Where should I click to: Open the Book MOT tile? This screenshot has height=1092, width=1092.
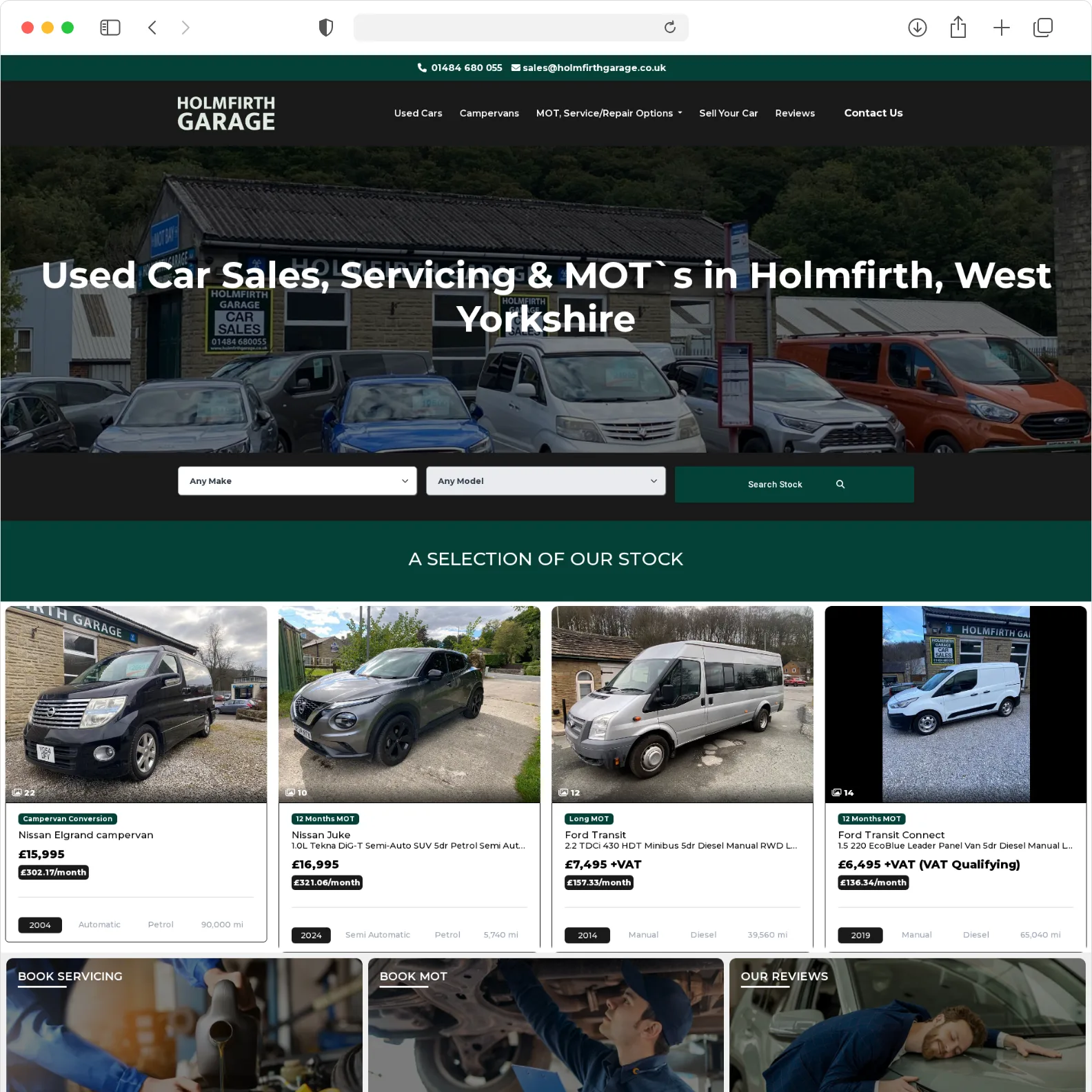point(545,1024)
